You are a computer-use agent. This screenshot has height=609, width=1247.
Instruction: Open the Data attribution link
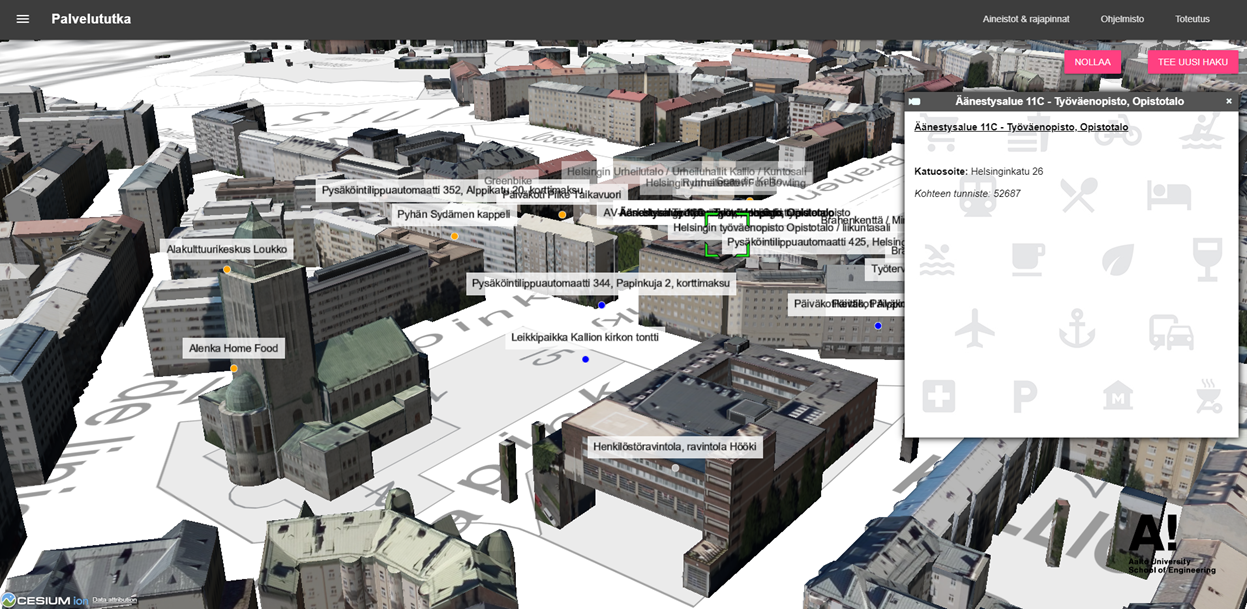pos(114,601)
